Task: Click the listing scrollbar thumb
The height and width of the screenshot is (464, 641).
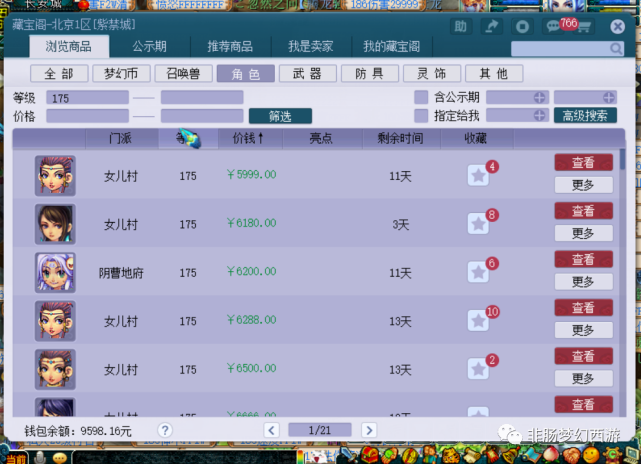Action: click(623, 159)
